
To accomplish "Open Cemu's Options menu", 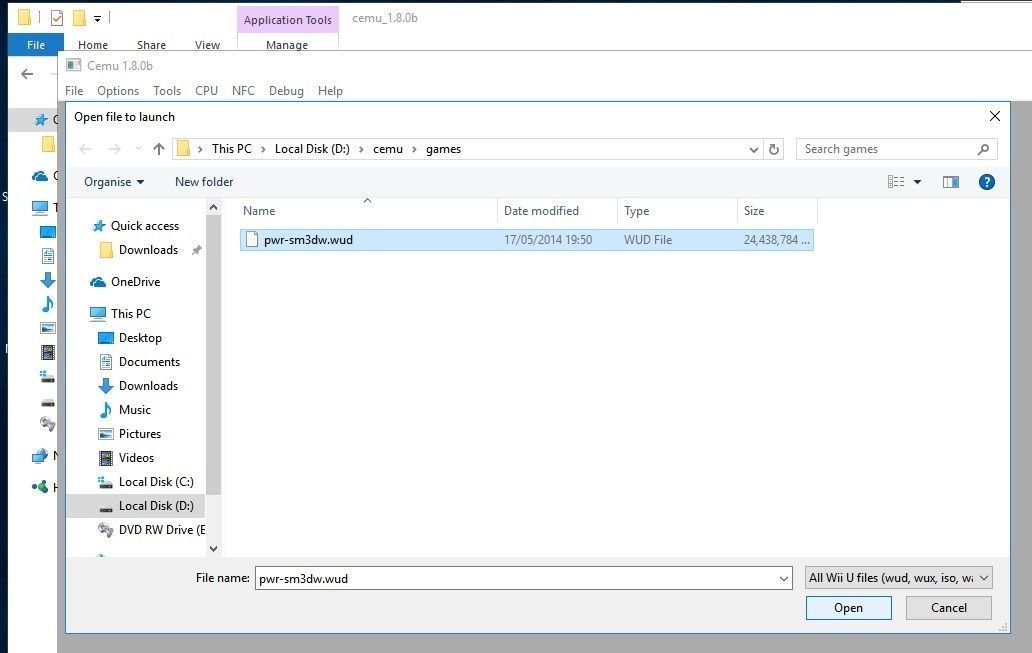I will click(118, 91).
